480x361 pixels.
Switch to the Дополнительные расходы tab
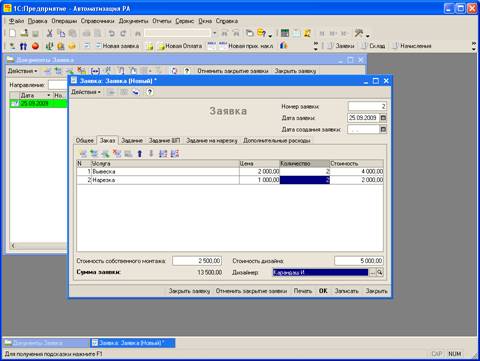[x=277, y=140]
